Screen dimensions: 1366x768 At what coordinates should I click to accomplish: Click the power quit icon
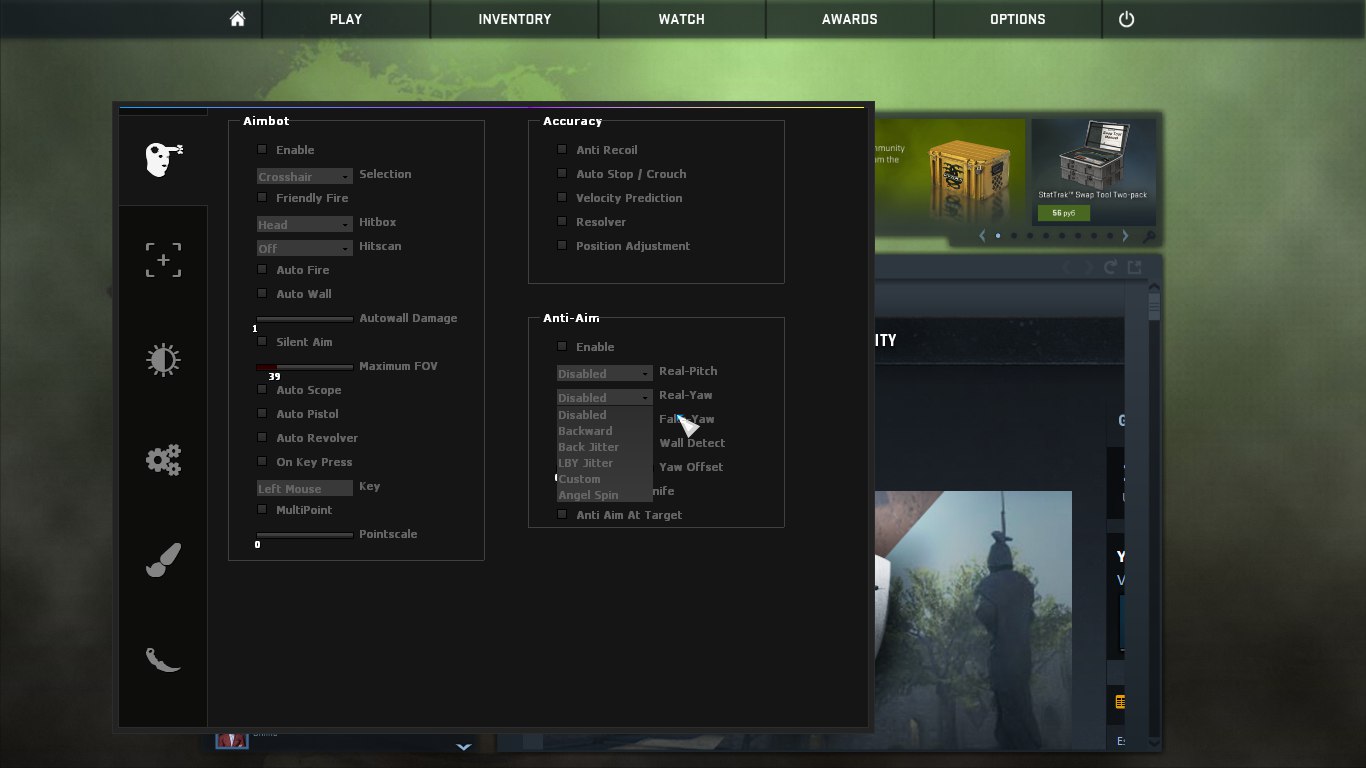coord(1126,19)
